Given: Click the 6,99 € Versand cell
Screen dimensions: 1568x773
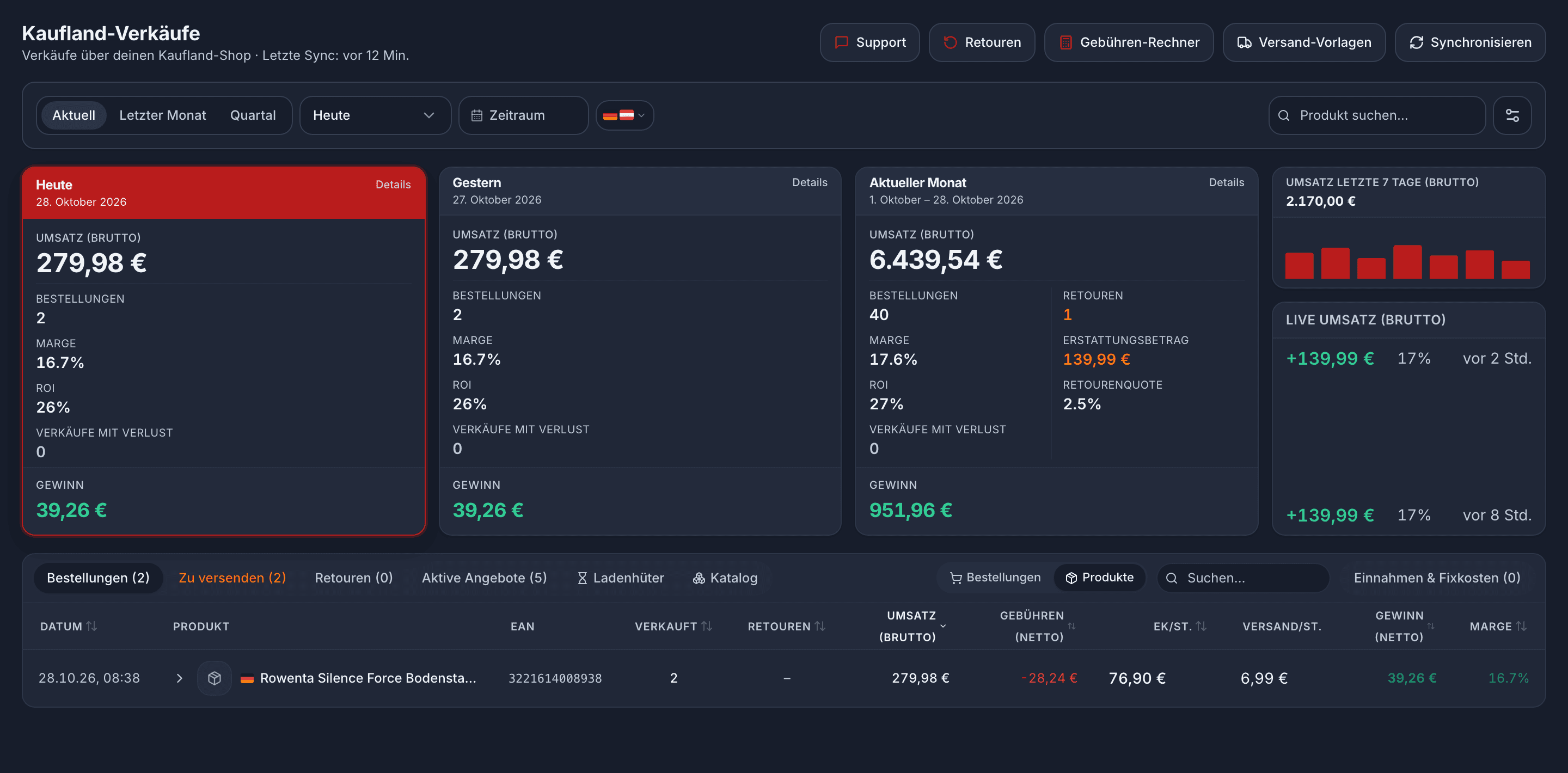Looking at the screenshot, I should (x=1264, y=678).
